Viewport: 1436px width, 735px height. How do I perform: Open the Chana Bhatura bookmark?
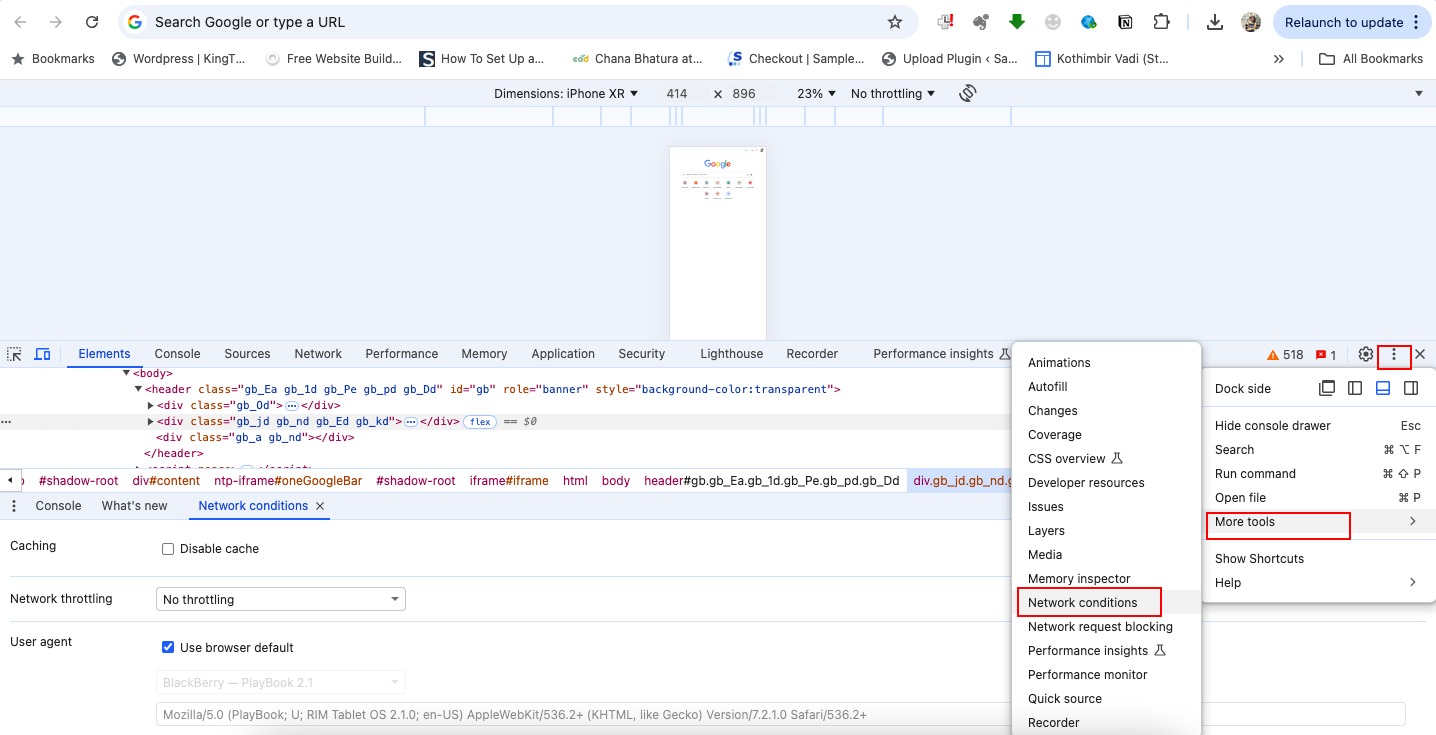click(x=637, y=59)
